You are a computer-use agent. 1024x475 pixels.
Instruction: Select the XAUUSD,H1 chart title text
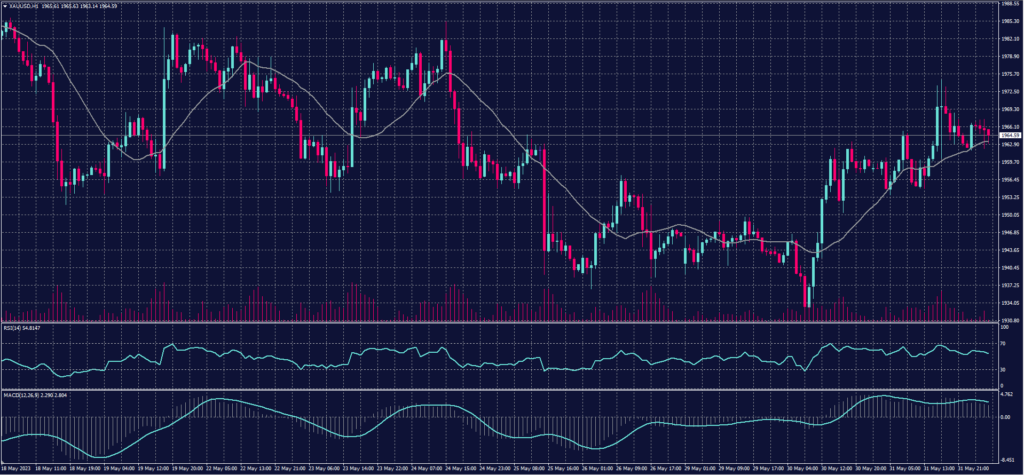click(x=23, y=6)
